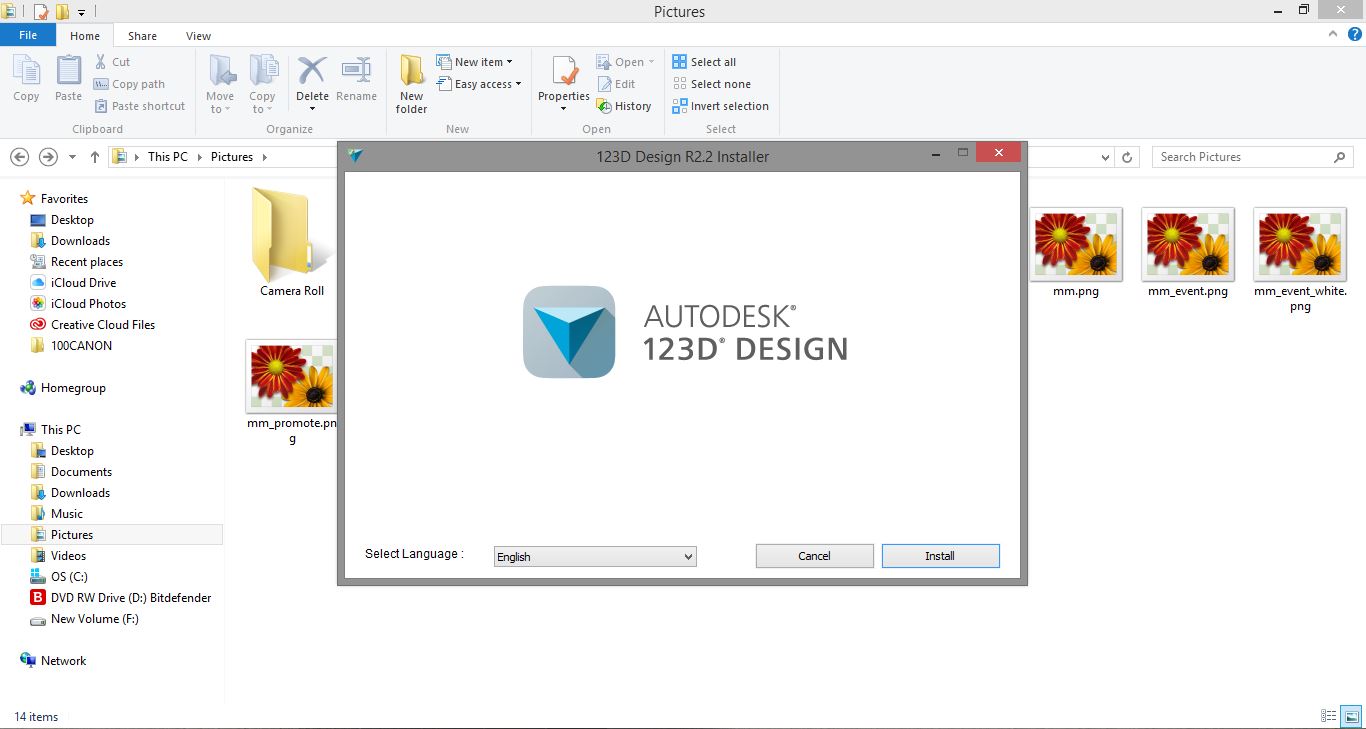1366x729 pixels.
Task: Select the 100CANON folder in the sidebar
Action: tap(81, 346)
